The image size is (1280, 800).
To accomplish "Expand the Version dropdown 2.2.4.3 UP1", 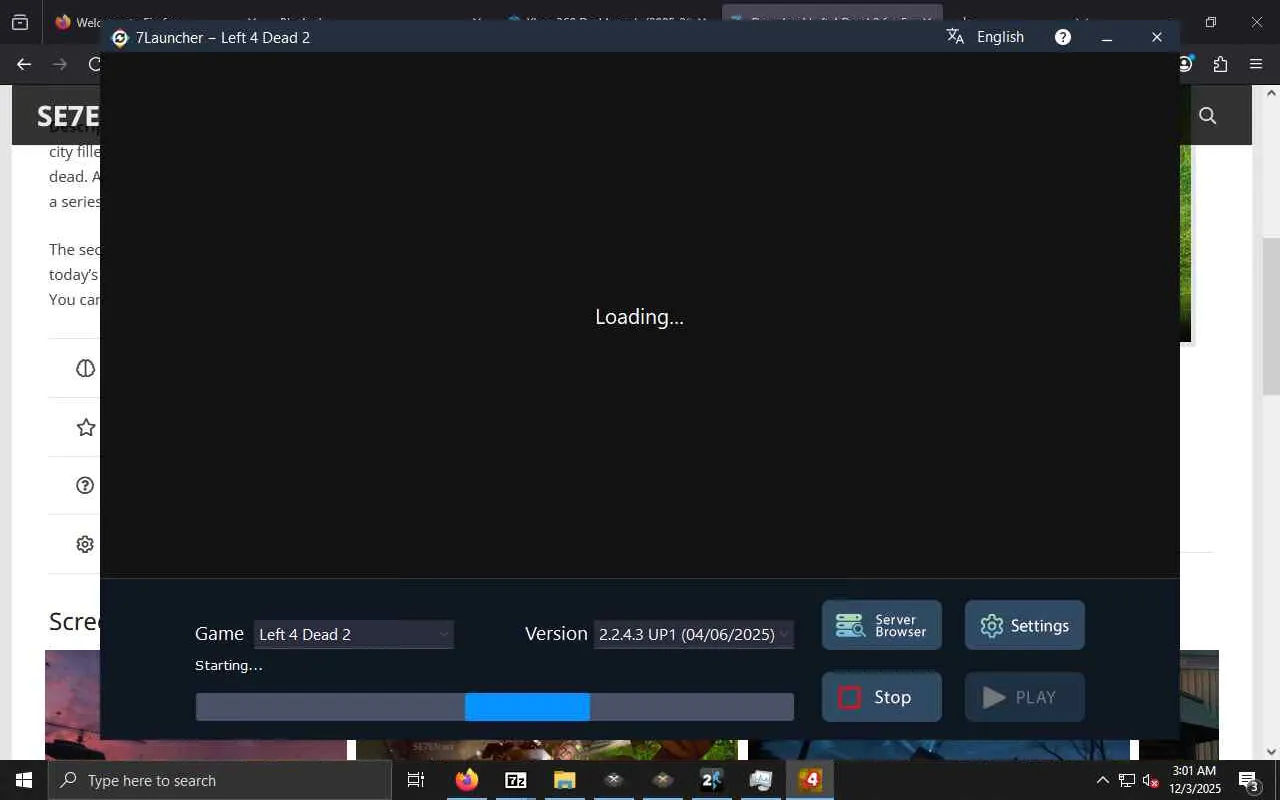I will 694,634.
